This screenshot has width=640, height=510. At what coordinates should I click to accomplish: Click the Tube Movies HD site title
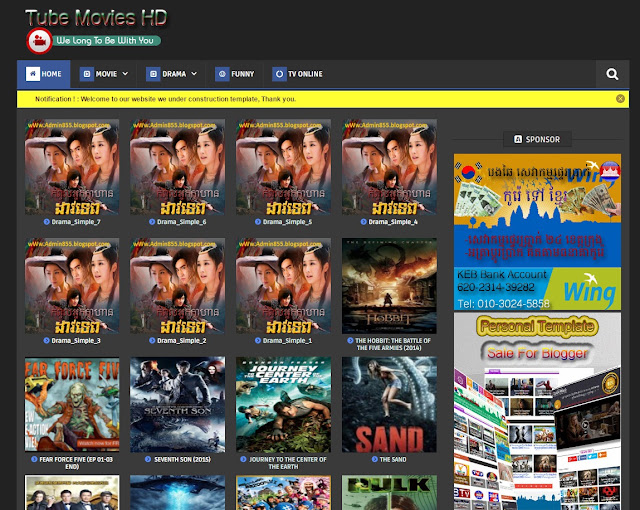(96, 18)
